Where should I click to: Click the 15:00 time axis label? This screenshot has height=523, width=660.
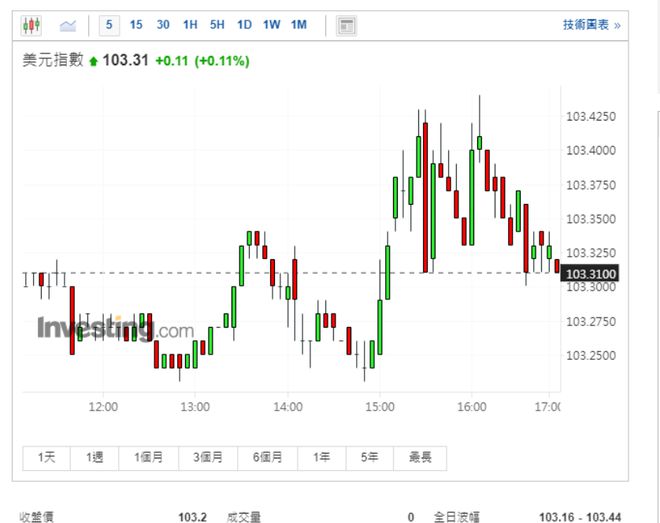click(x=380, y=407)
